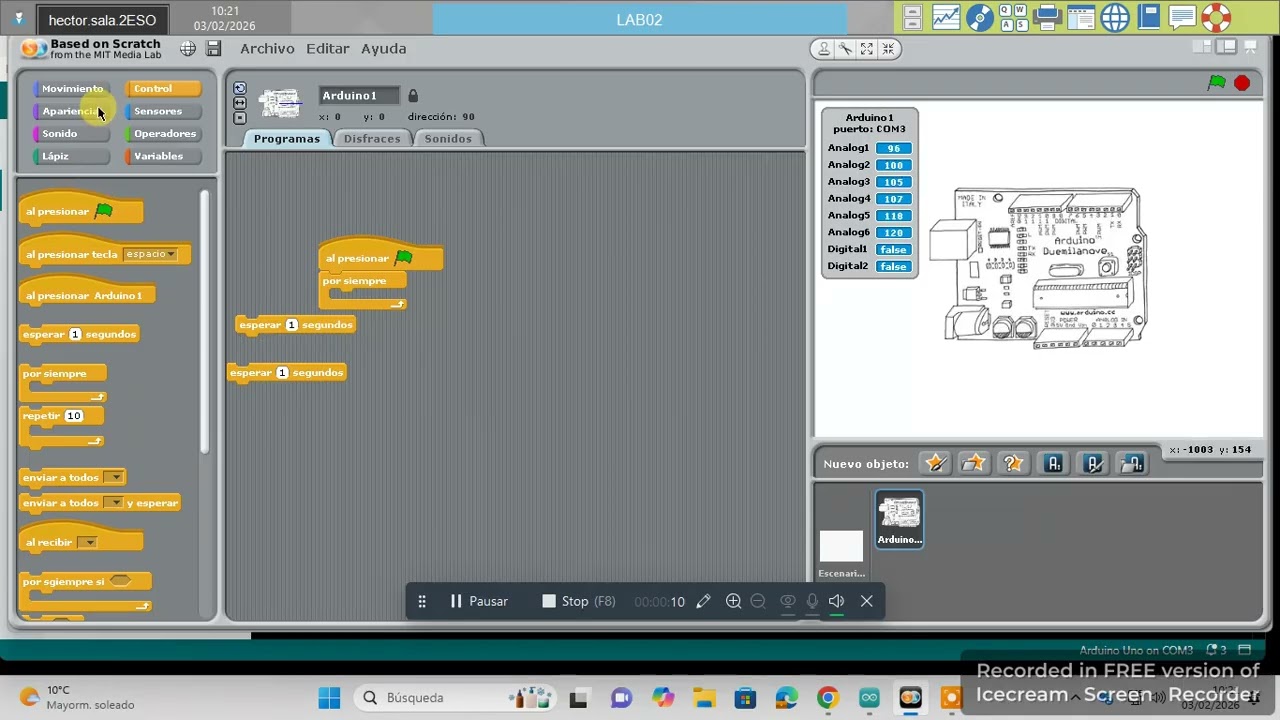Click the zoom-out magnifier in recorder bar
The height and width of the screenshot is (720, 1280).
click(758, 601)
